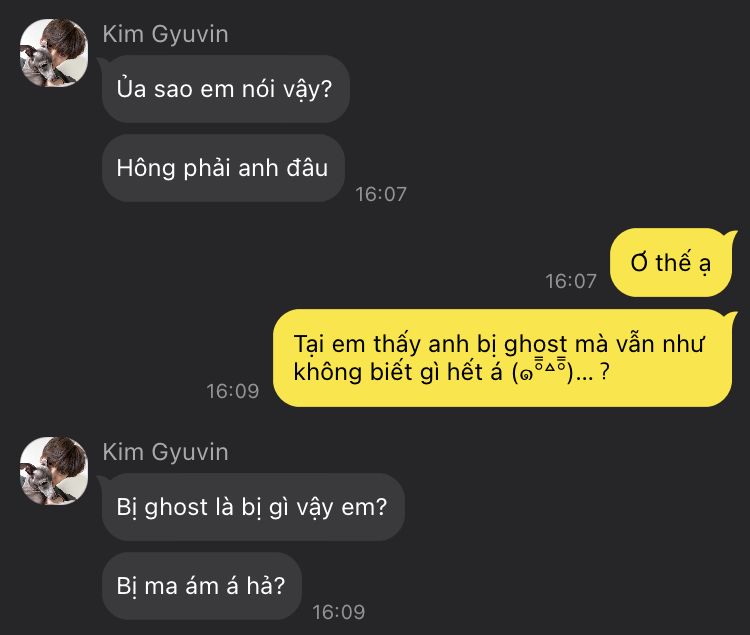The image size is (750, 635).
Task: Open Kim Gyuvin's avatar above first message
Action: pos(54,53)
